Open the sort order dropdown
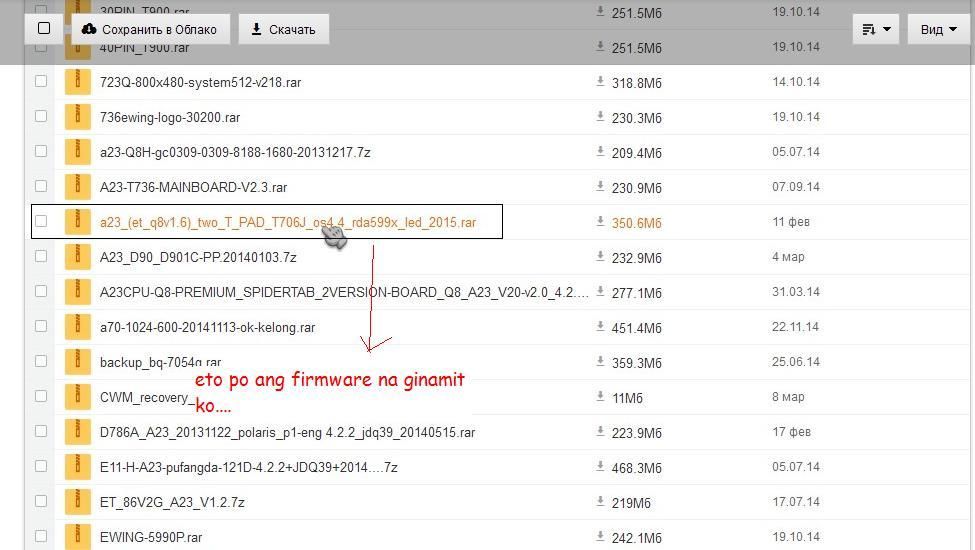 click(x=875, y=29)
